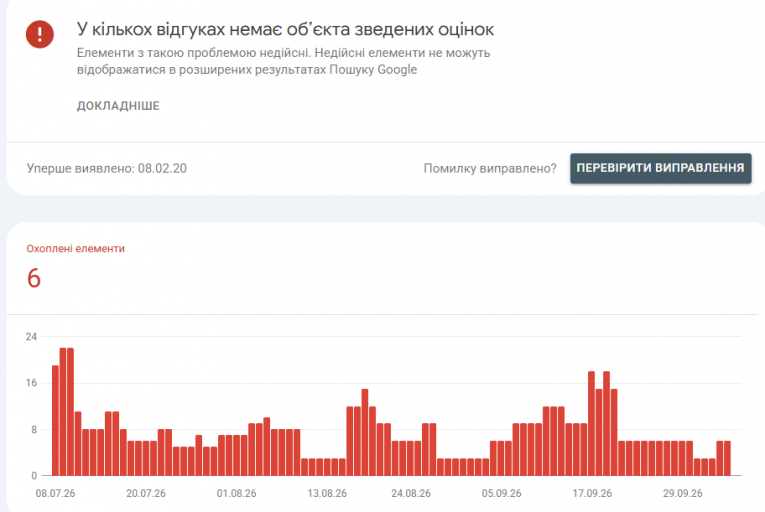Click the 17.09.26 date axis label

pyautogui.click(x=592, y=493)
